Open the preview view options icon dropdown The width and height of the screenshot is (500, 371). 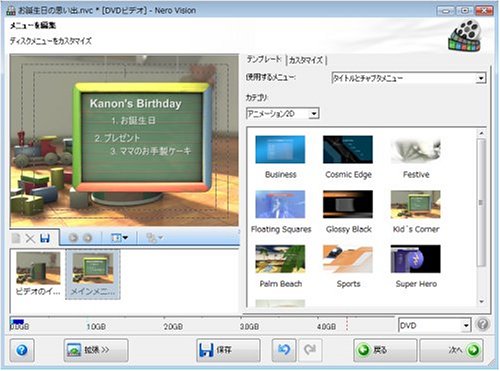coord(119,238)
